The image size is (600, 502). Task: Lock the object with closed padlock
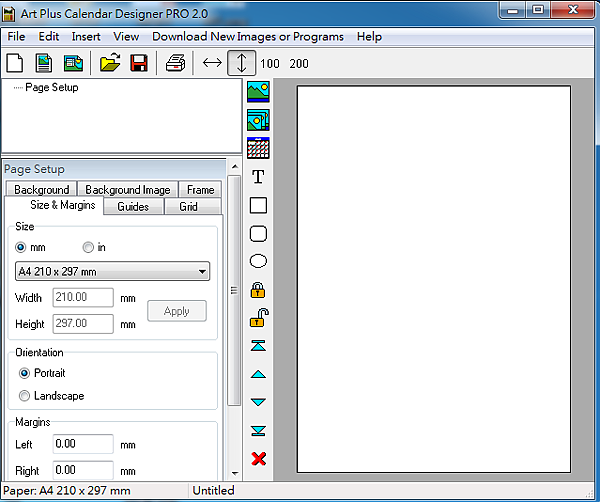pos(258,290)
